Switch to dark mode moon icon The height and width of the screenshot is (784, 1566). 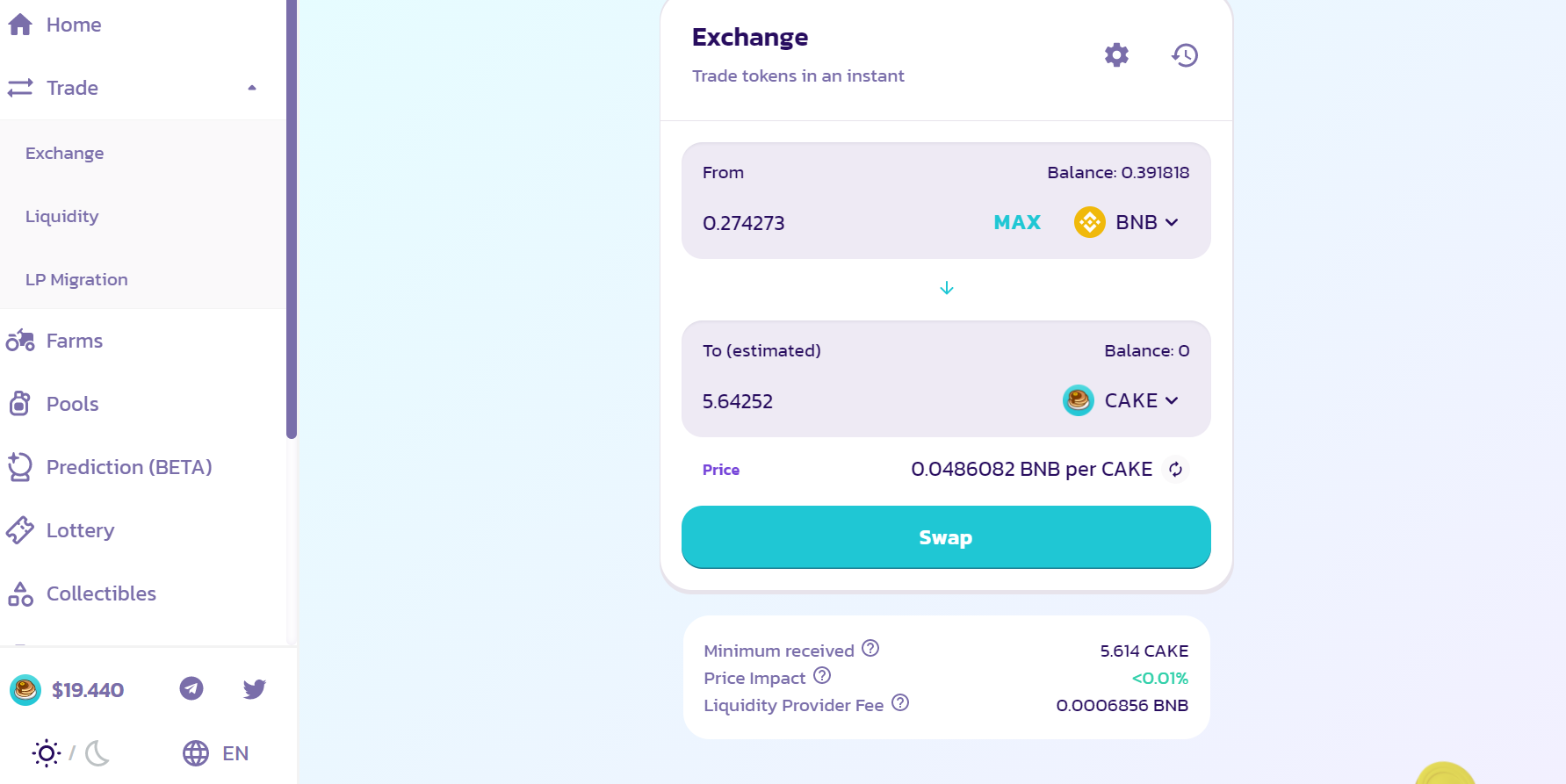(97, 753)
